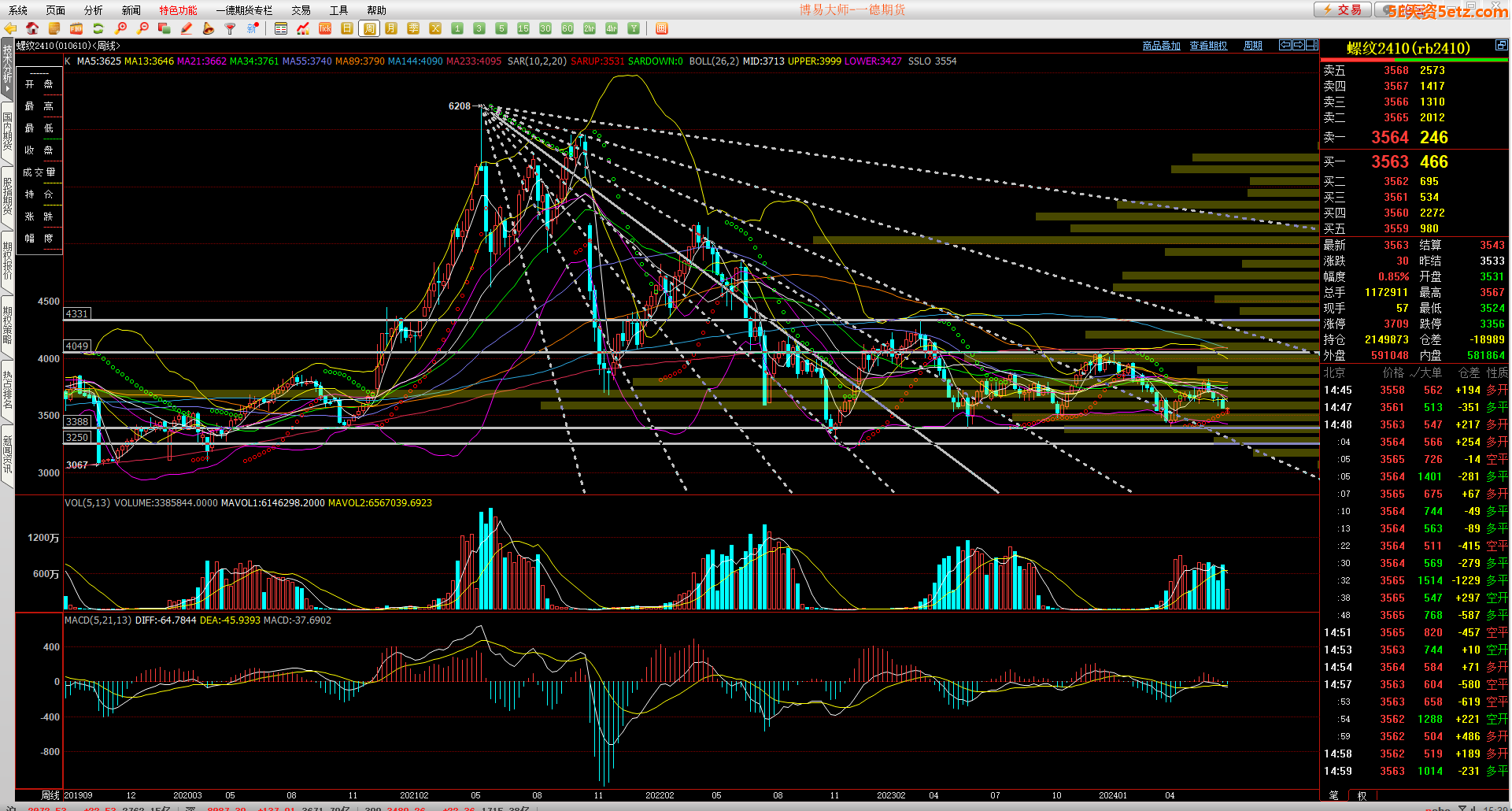Click the filter funnel icon
The width and height of the screenshot is (1512, 811).
tap(231, 28)
